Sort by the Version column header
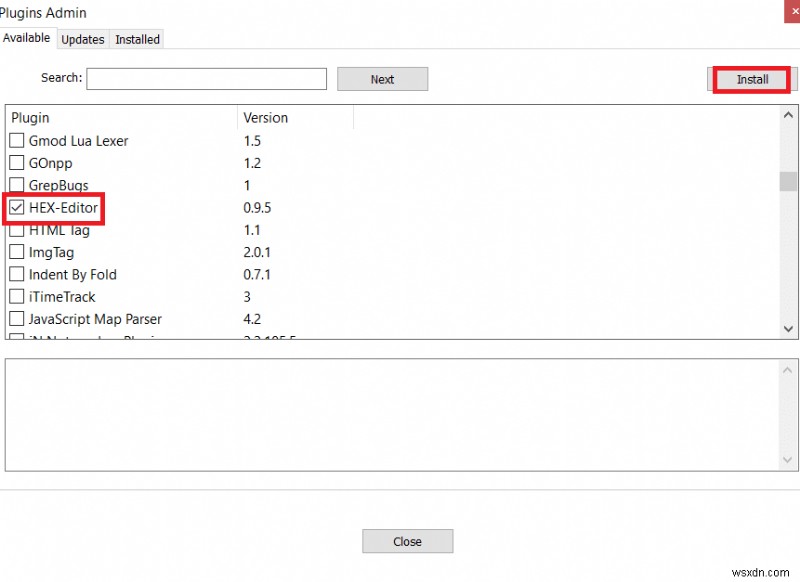The width and height of the screenshot is (800, 582). tap(295, 118)
